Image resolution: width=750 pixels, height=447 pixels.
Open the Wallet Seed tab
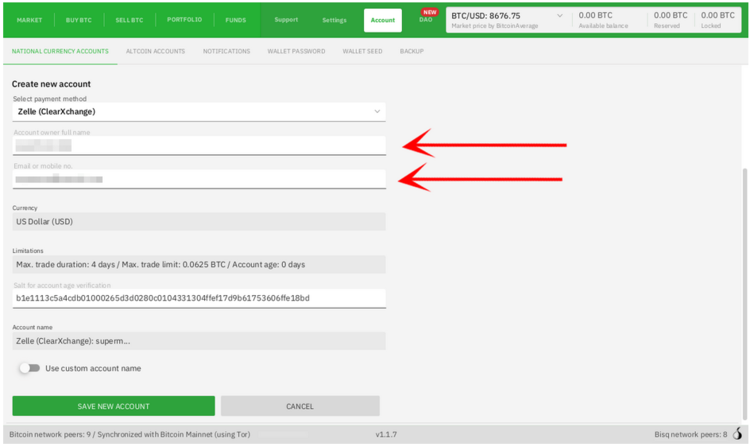point(362,51)
